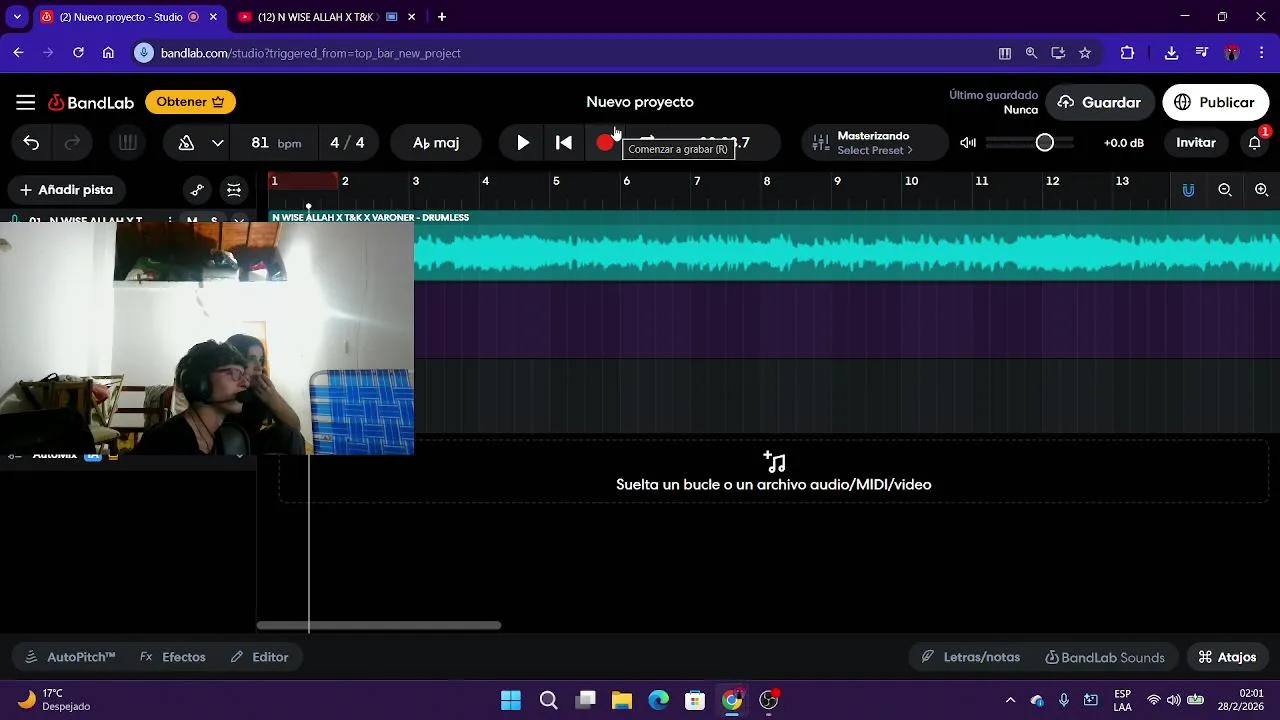Open Microsoft Edge from the taskbar
The width and height of the screenshot is (1280, 720).
tap(658, 700)
